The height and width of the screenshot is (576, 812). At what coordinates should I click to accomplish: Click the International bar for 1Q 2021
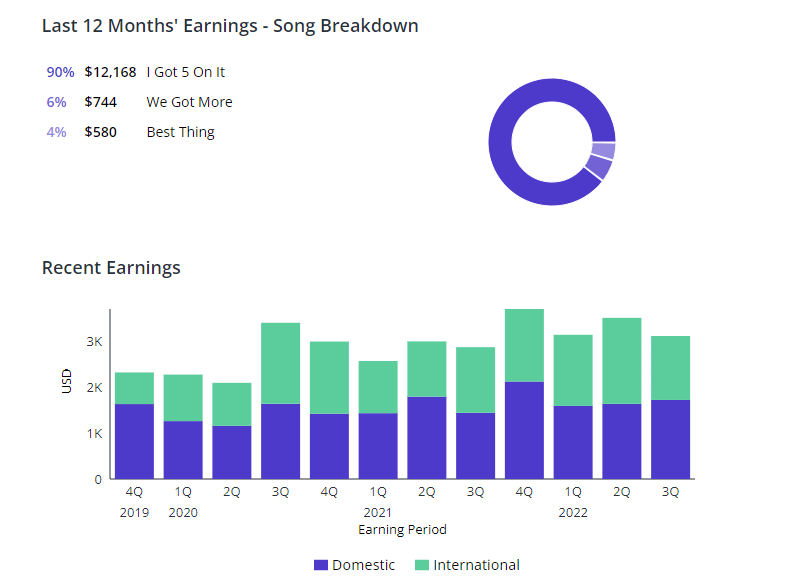pyautogui.click(x=378, y=387)
